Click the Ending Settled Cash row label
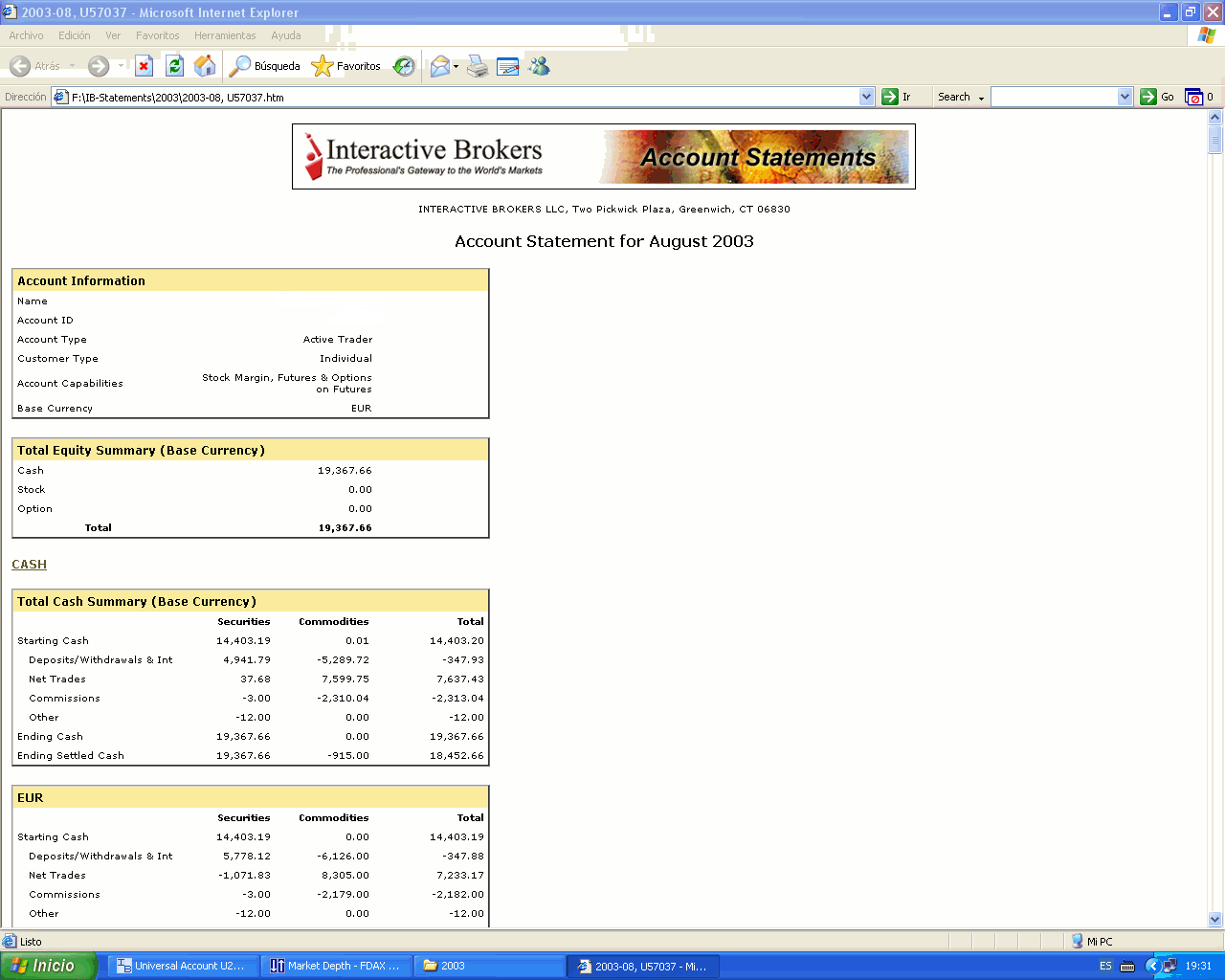The image size is (1225, 980). pyautogui.click(x=71, y=756)
